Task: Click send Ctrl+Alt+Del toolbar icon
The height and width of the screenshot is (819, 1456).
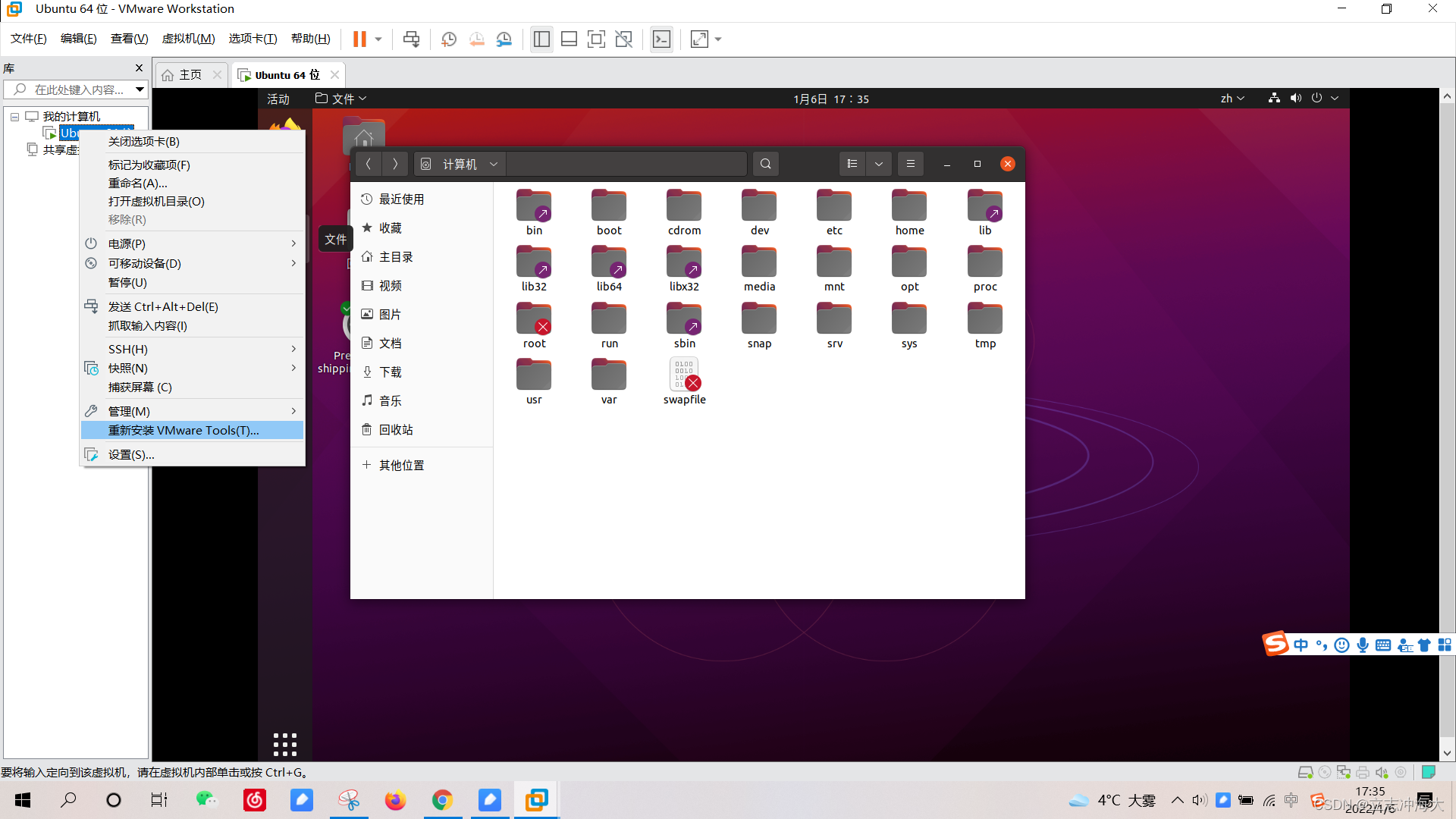Action: (x=411, y=39)
